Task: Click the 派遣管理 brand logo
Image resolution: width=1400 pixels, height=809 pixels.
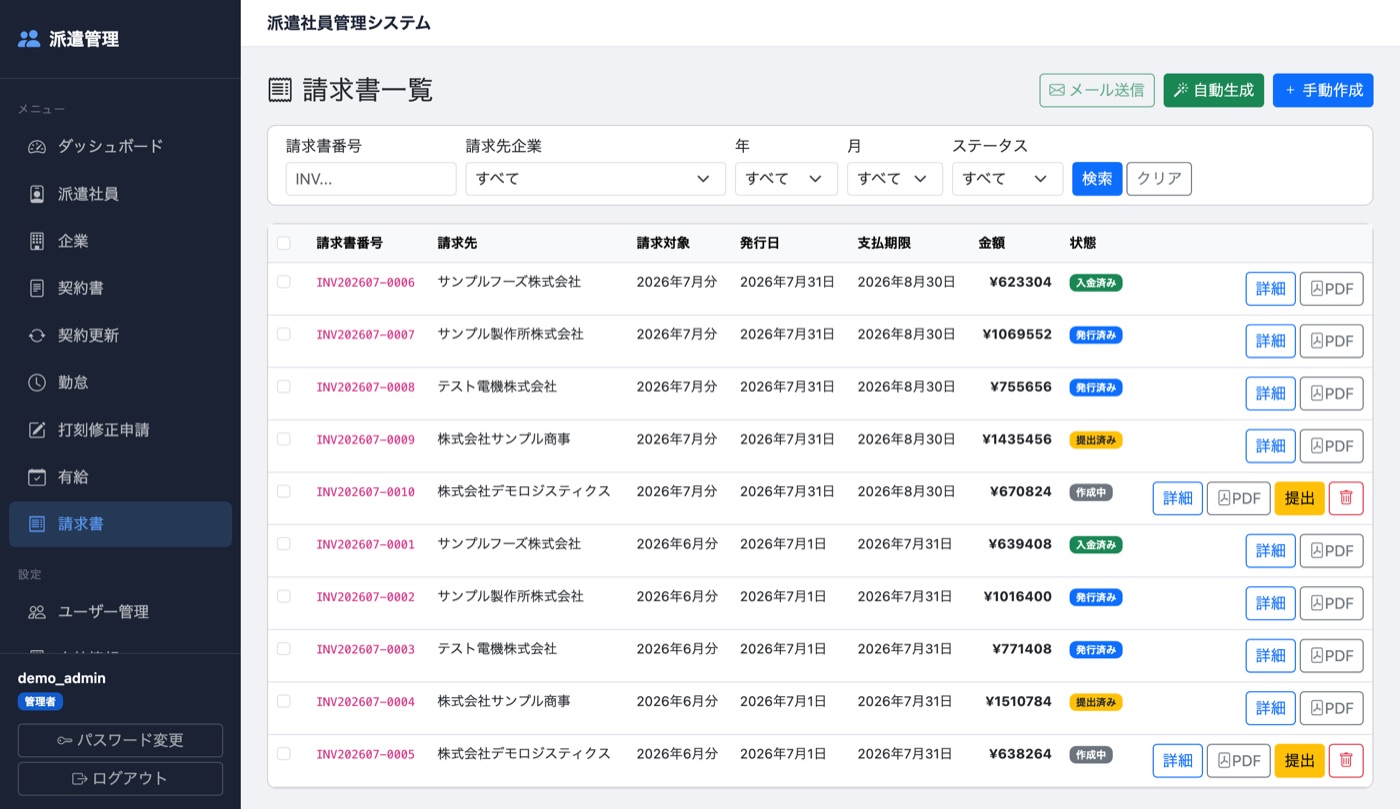Action: click(68, 39)
